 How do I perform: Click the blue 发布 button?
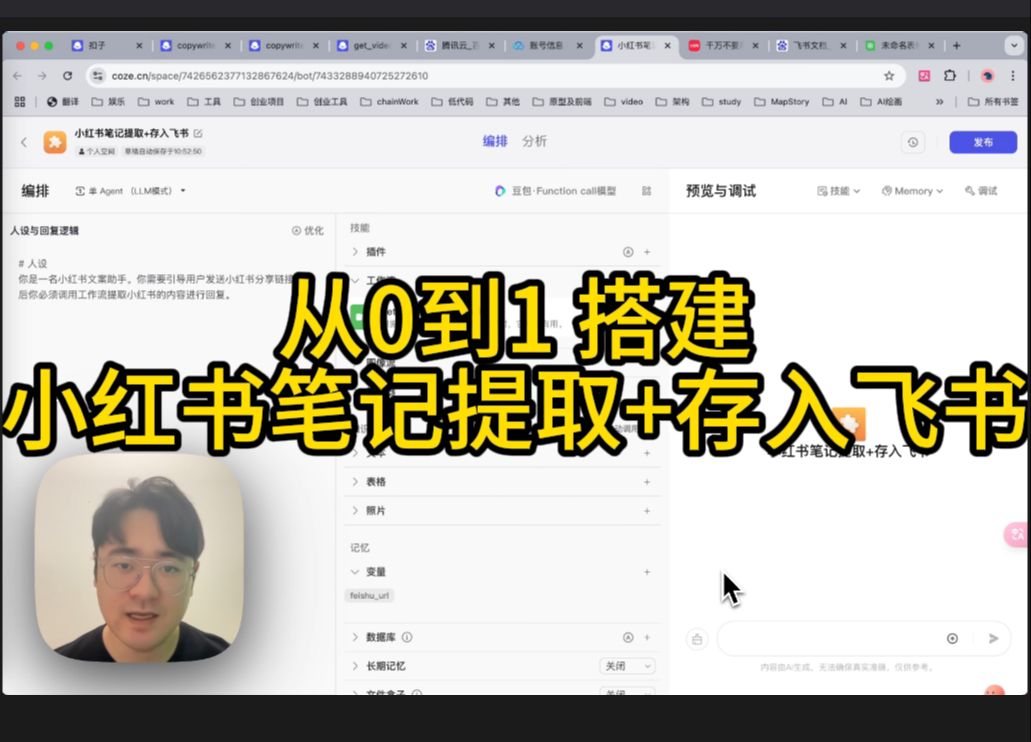983,142
